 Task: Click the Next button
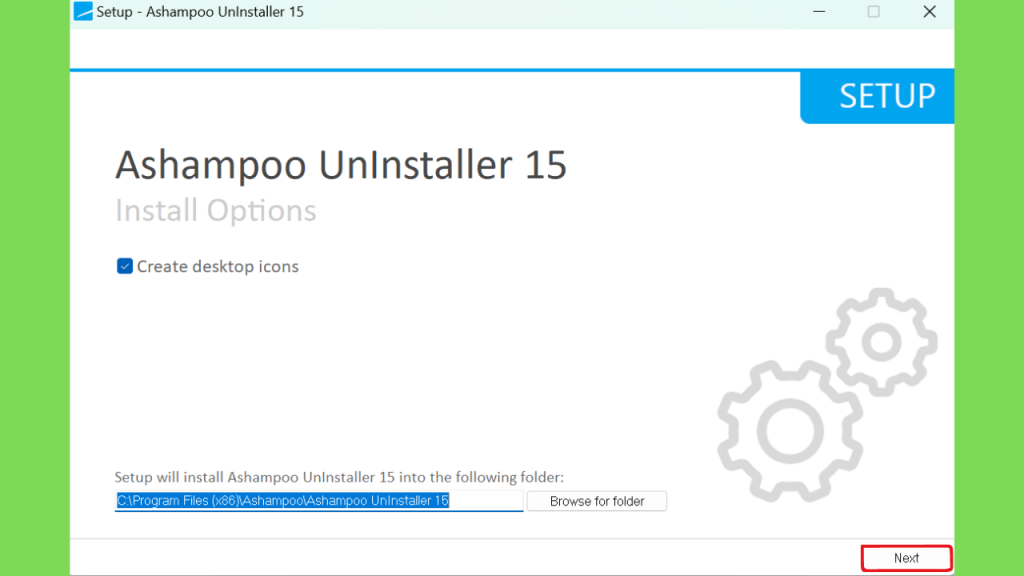click(x=906, y=558)
